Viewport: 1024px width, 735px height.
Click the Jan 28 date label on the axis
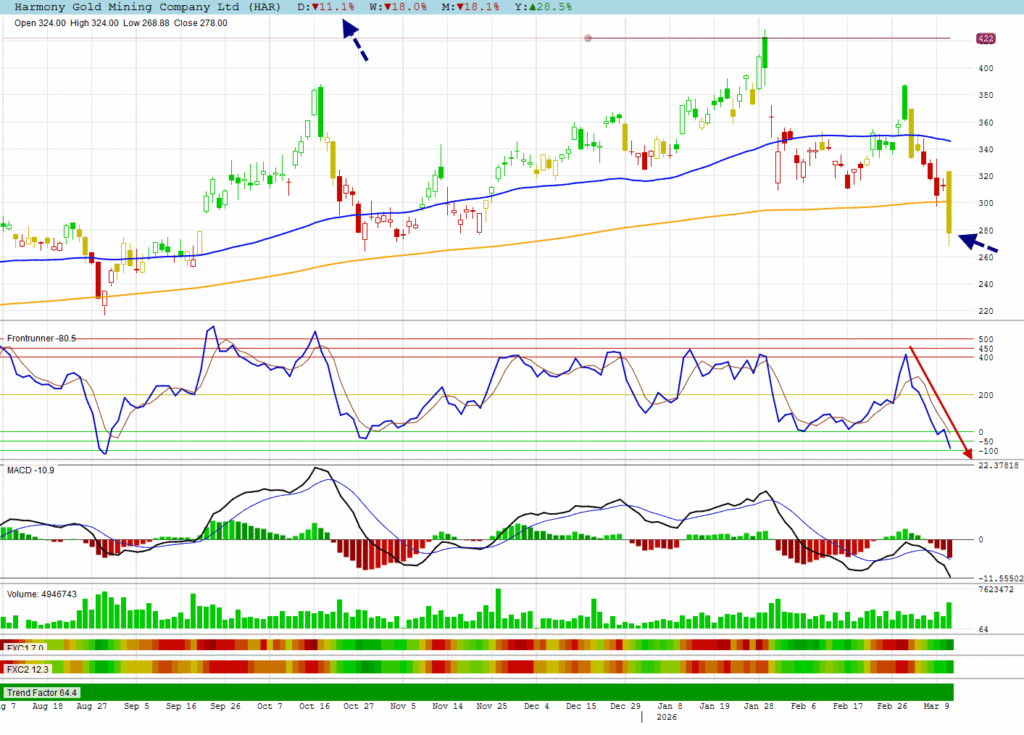pyautogui.click(x=763, y=706)
